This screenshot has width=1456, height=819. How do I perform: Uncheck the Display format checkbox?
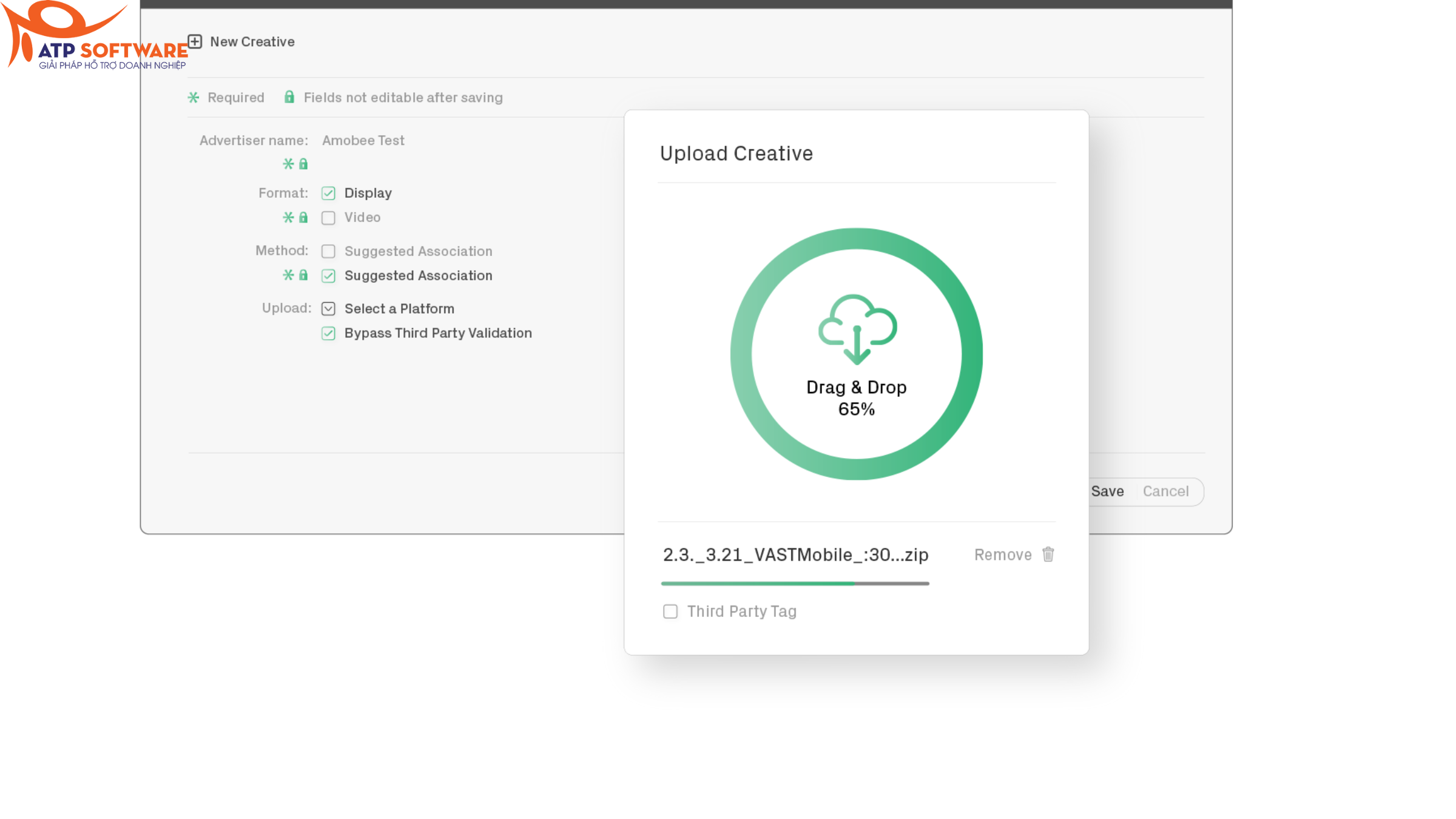point(328,193)
